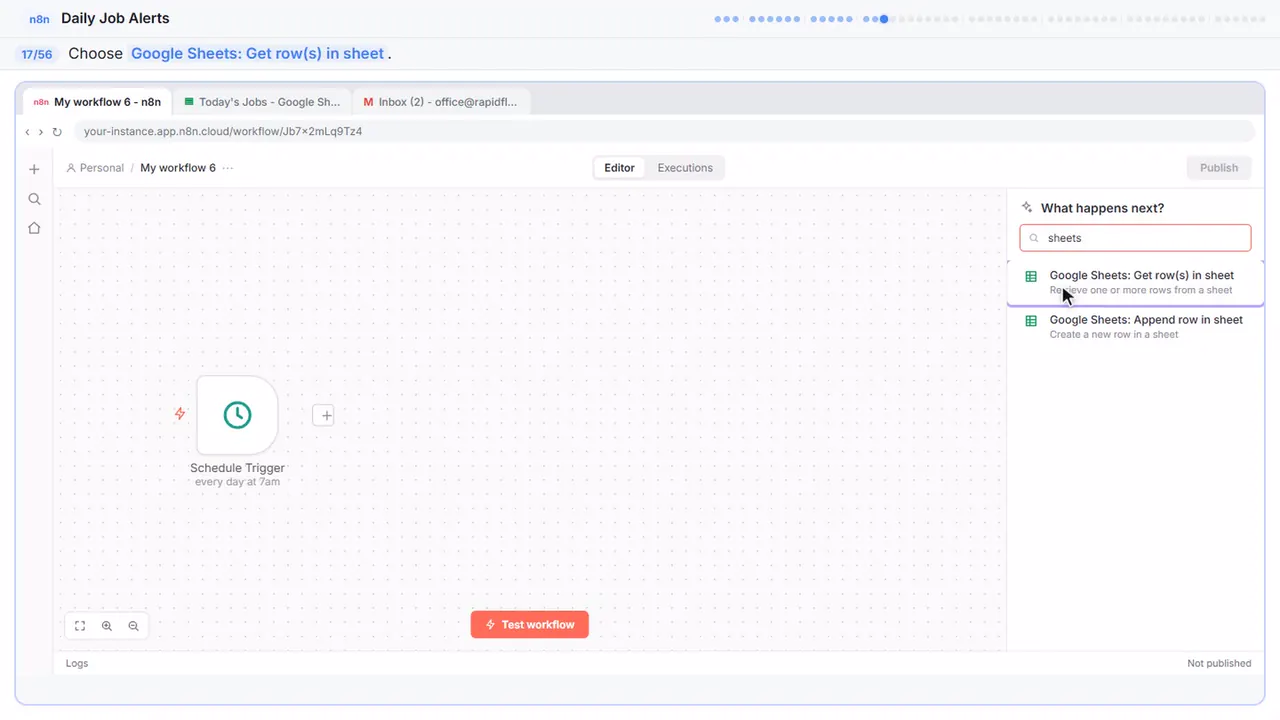
Task: Open the Today's Jobs Google Sheets tab
Action: [x=262, y=102]
